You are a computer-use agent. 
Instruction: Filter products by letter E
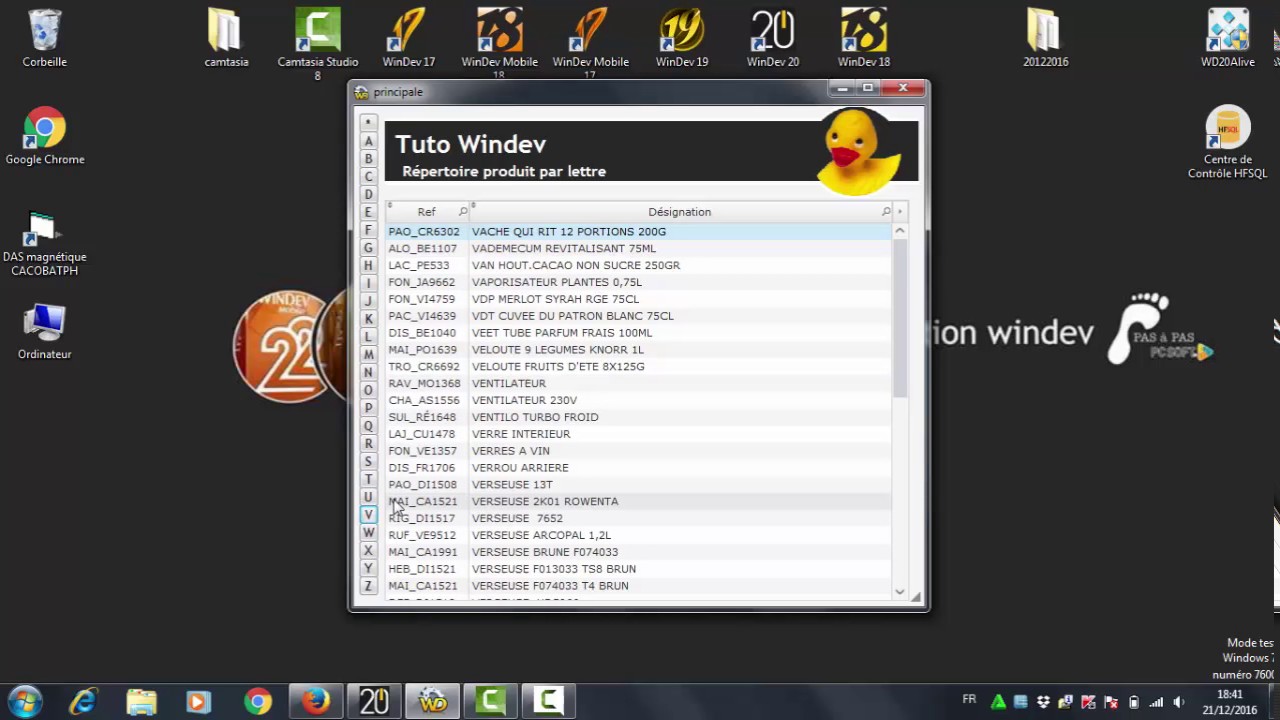pyautogui.click(x=368, y=212)
